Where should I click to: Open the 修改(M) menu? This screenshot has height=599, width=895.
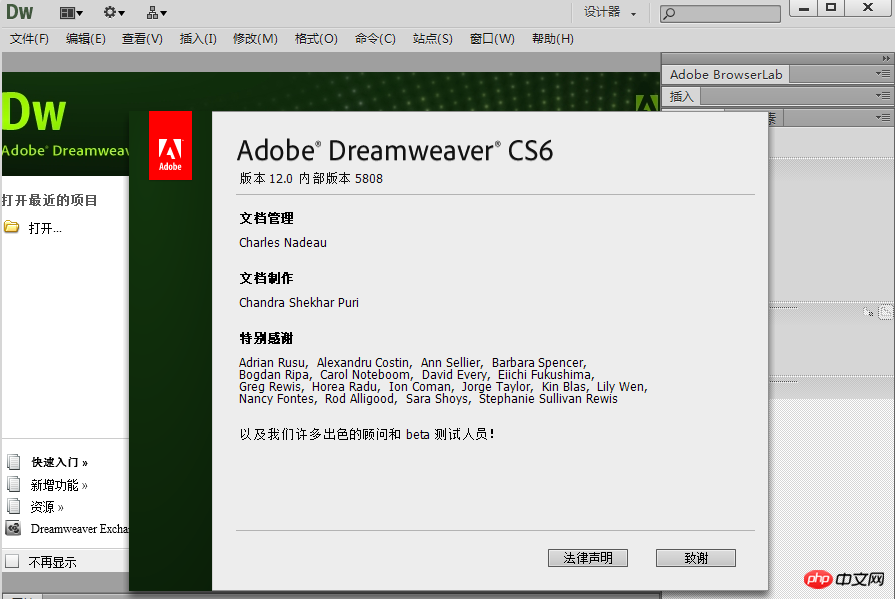coord(255,39)
